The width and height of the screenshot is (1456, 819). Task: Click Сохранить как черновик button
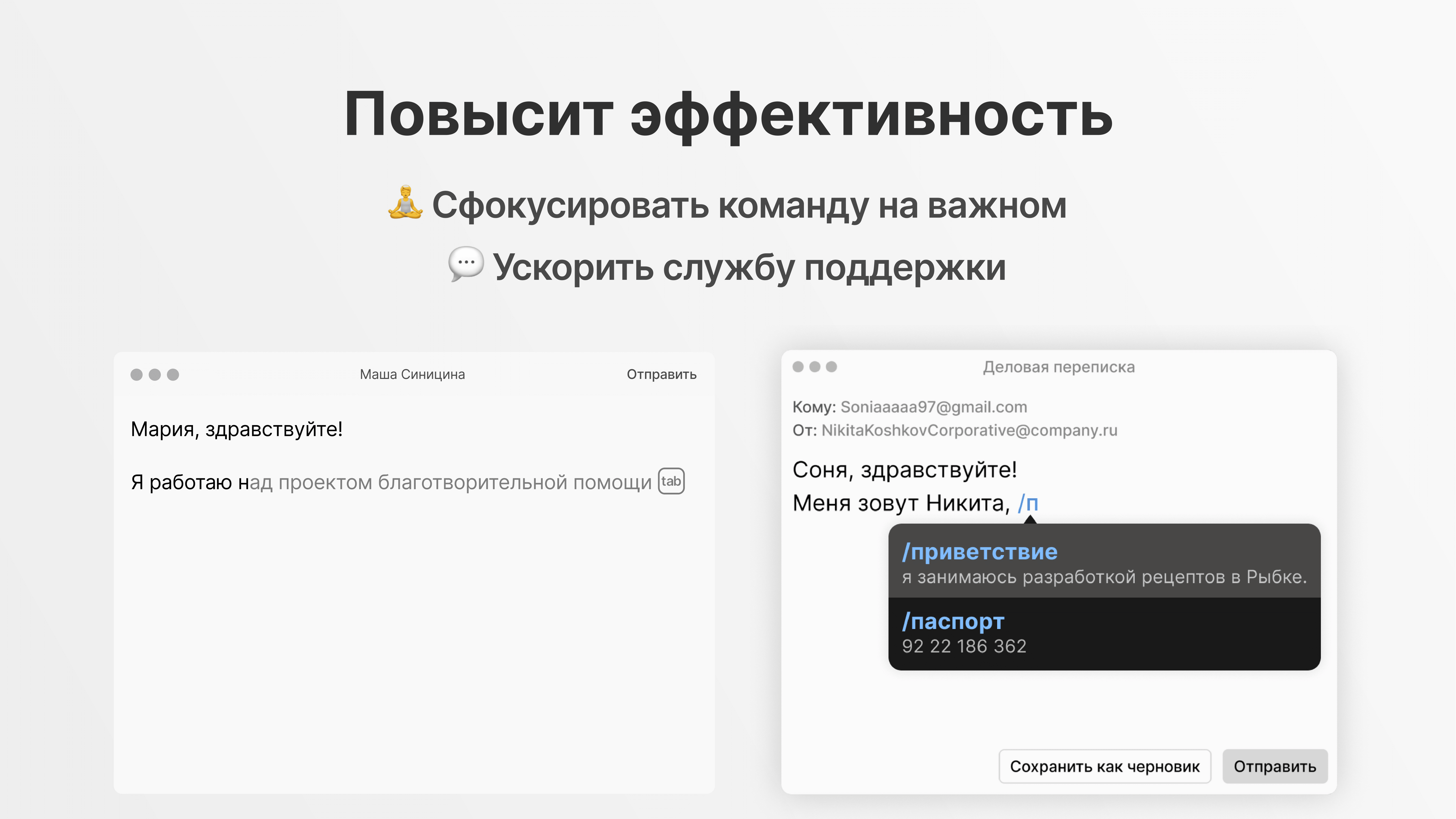pos(1104,766)
